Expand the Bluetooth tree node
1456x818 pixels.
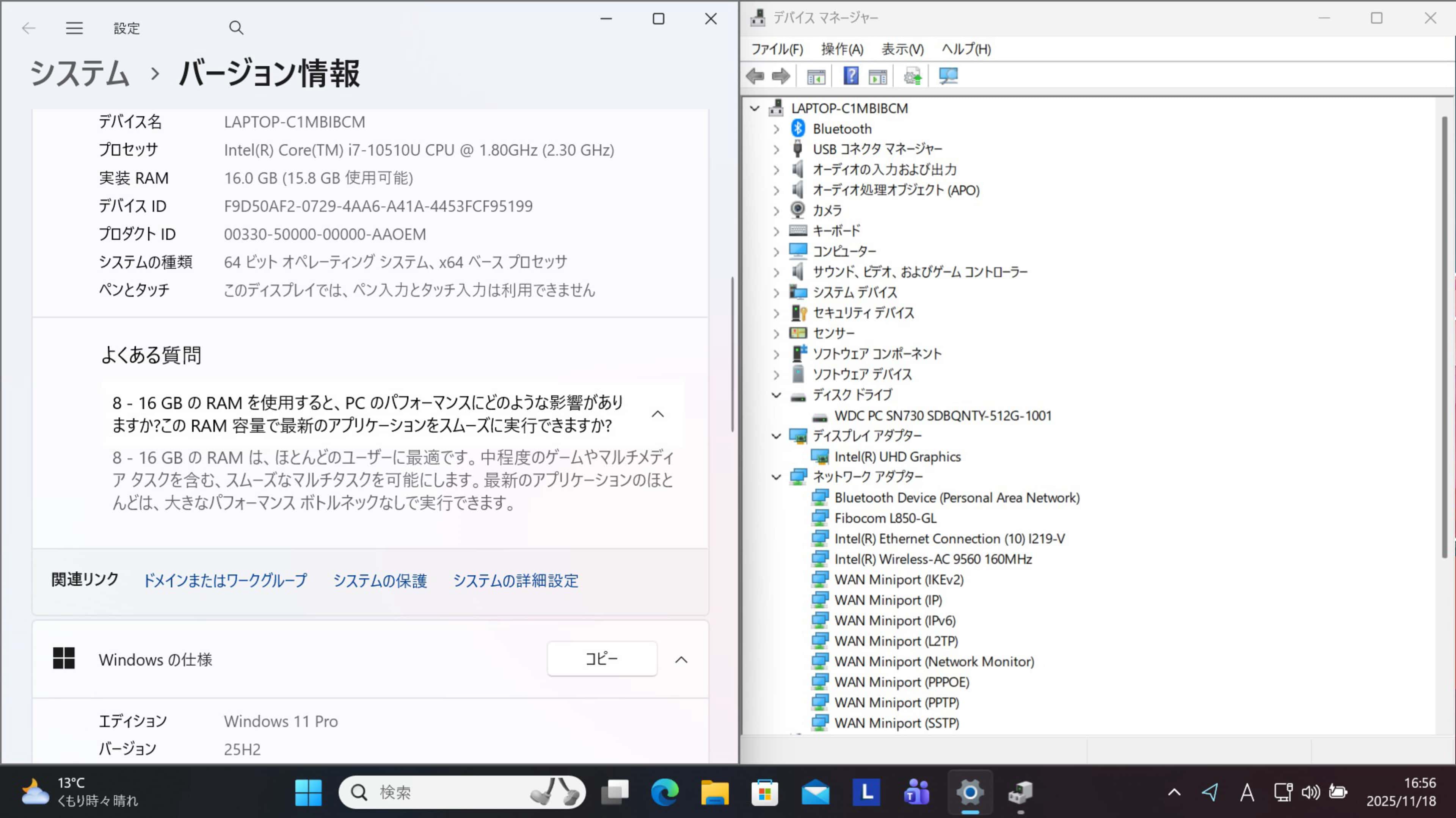click(x=776, y=129)
